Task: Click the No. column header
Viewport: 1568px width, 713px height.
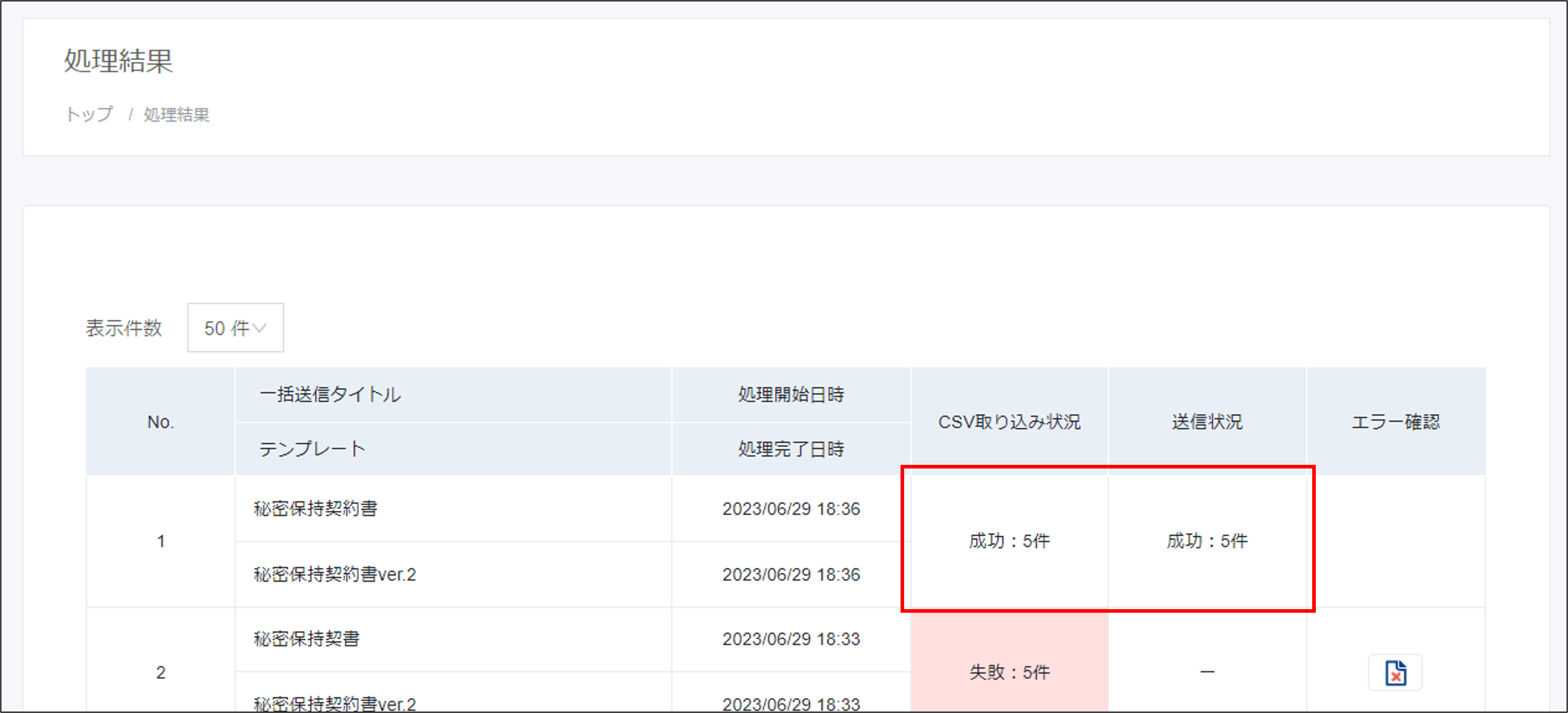Action: [x=160, y=422]
